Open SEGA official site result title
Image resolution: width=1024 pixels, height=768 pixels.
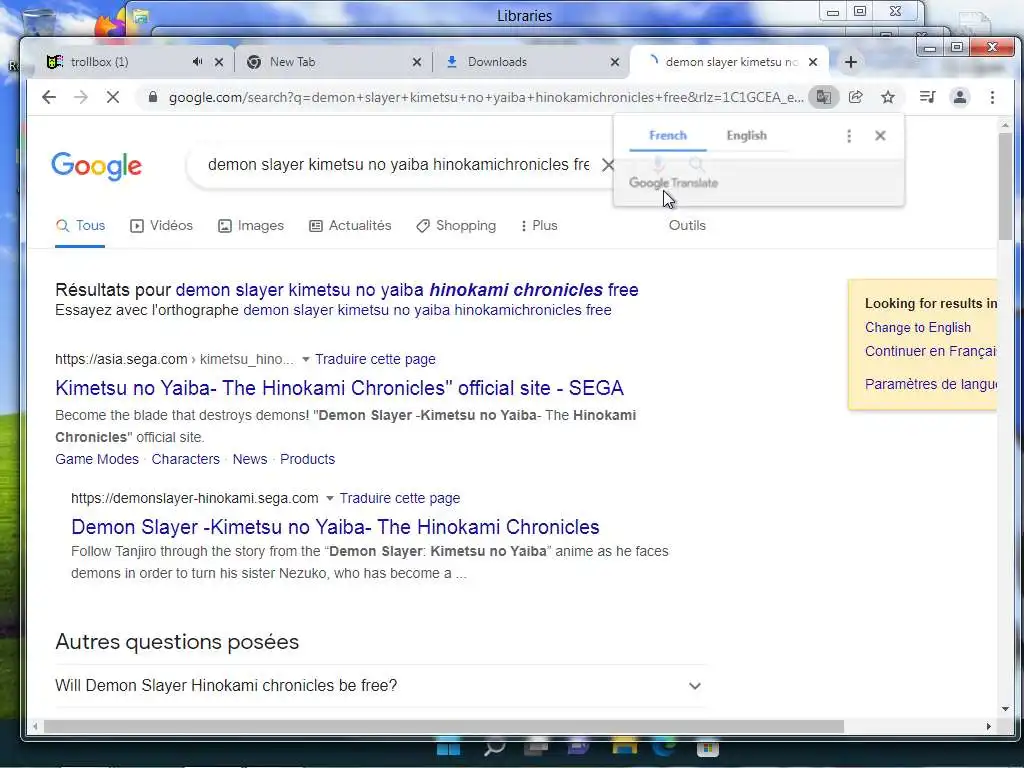pyautogui.click(x=340, y=389)
